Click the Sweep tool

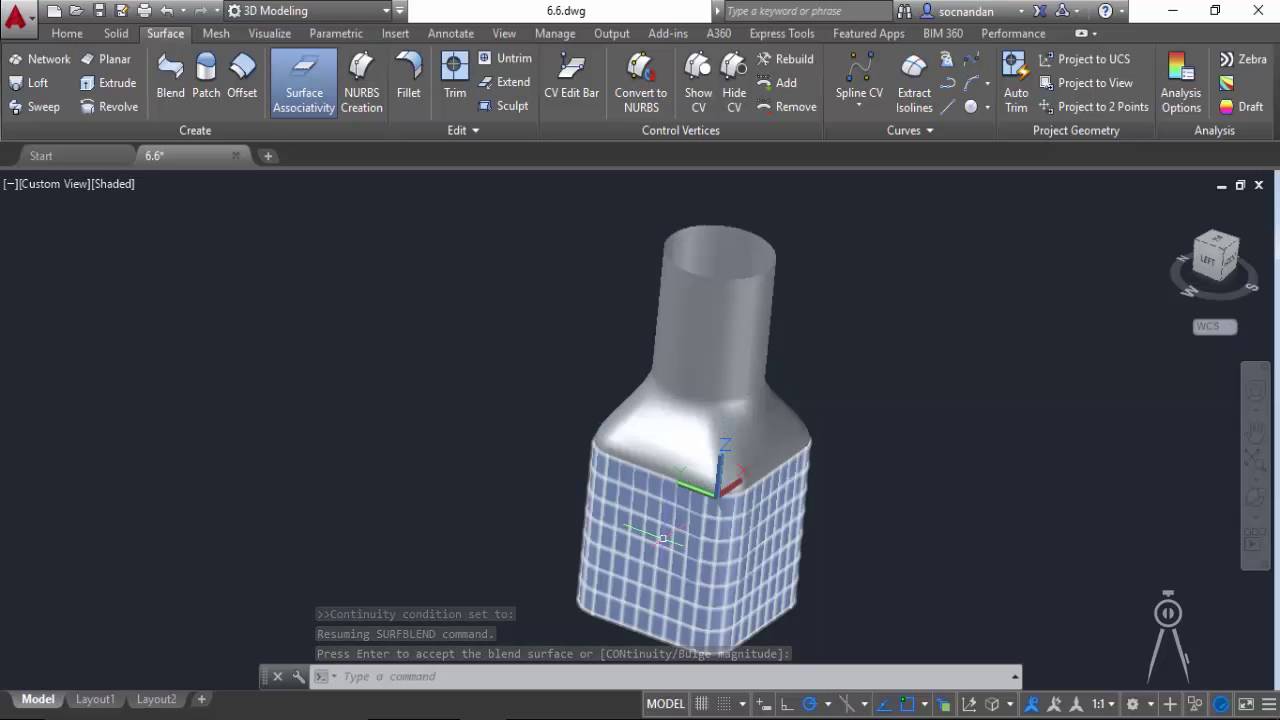point(34,107)
